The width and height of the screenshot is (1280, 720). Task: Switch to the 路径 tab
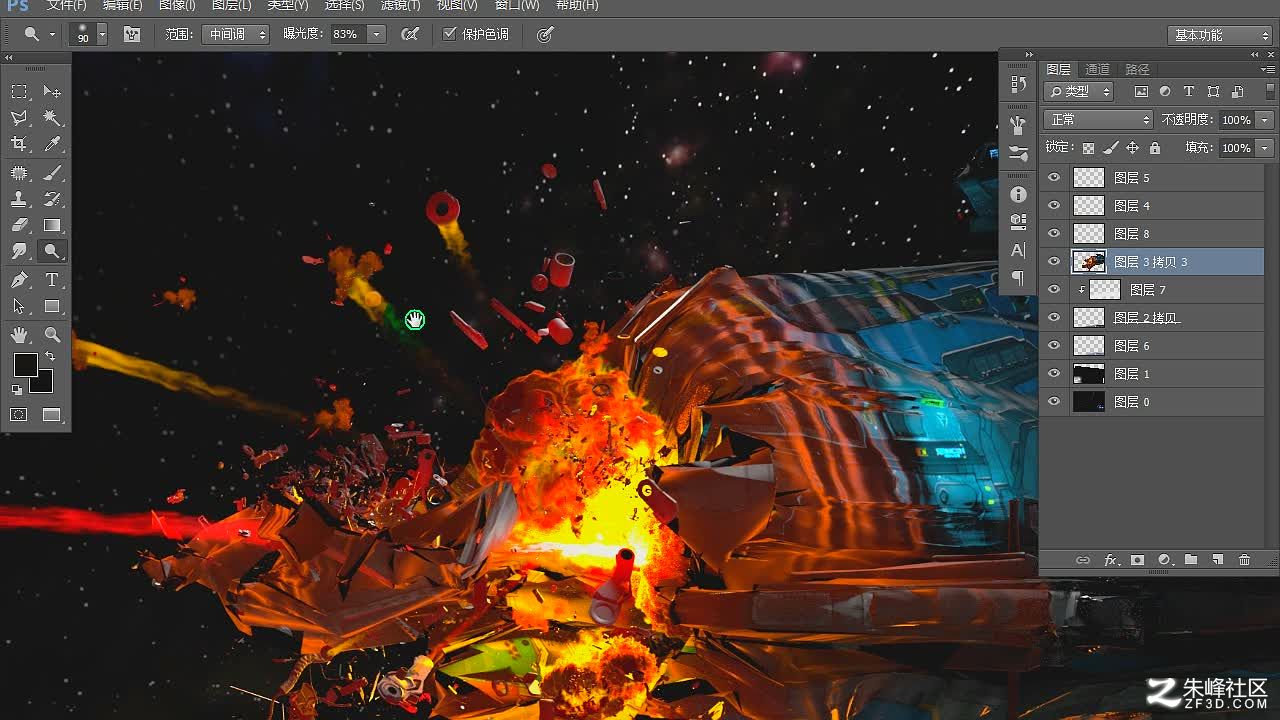(x=1138, y=69)
